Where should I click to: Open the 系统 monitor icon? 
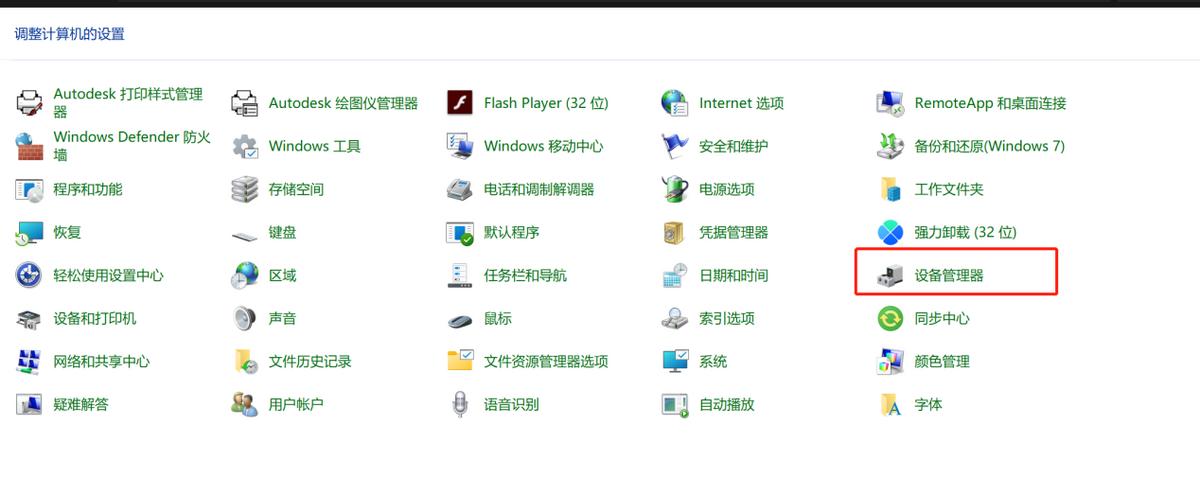675,361
